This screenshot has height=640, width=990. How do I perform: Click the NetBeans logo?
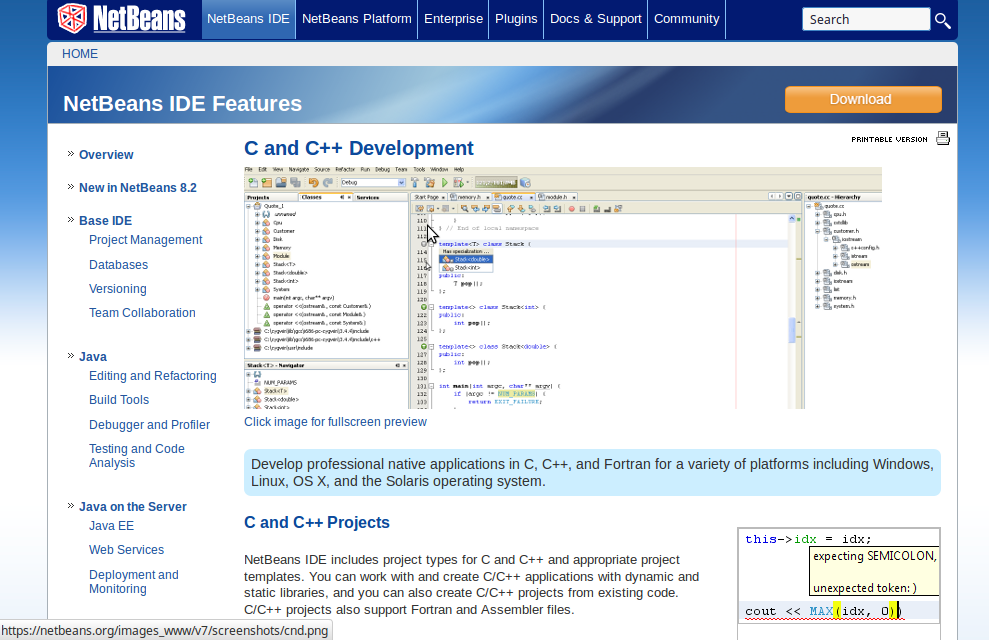(121, 18)
